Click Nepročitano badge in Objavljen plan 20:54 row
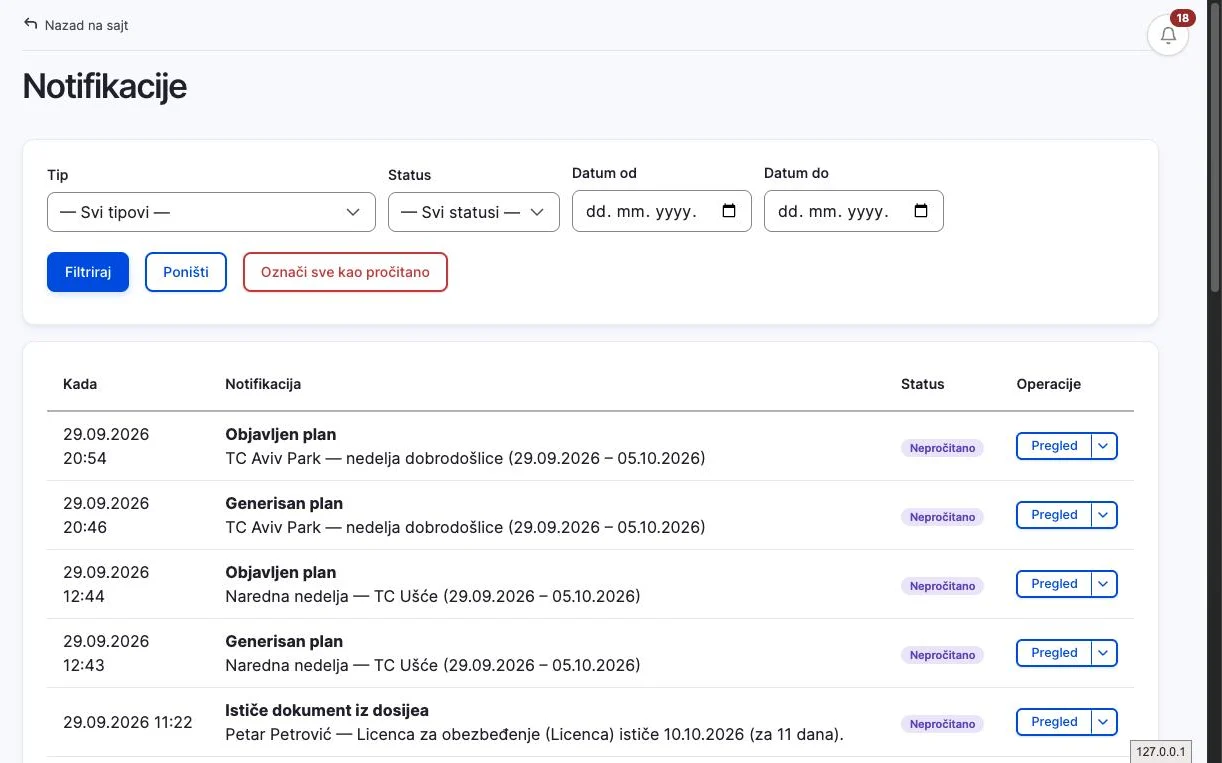 pos(943,449)
